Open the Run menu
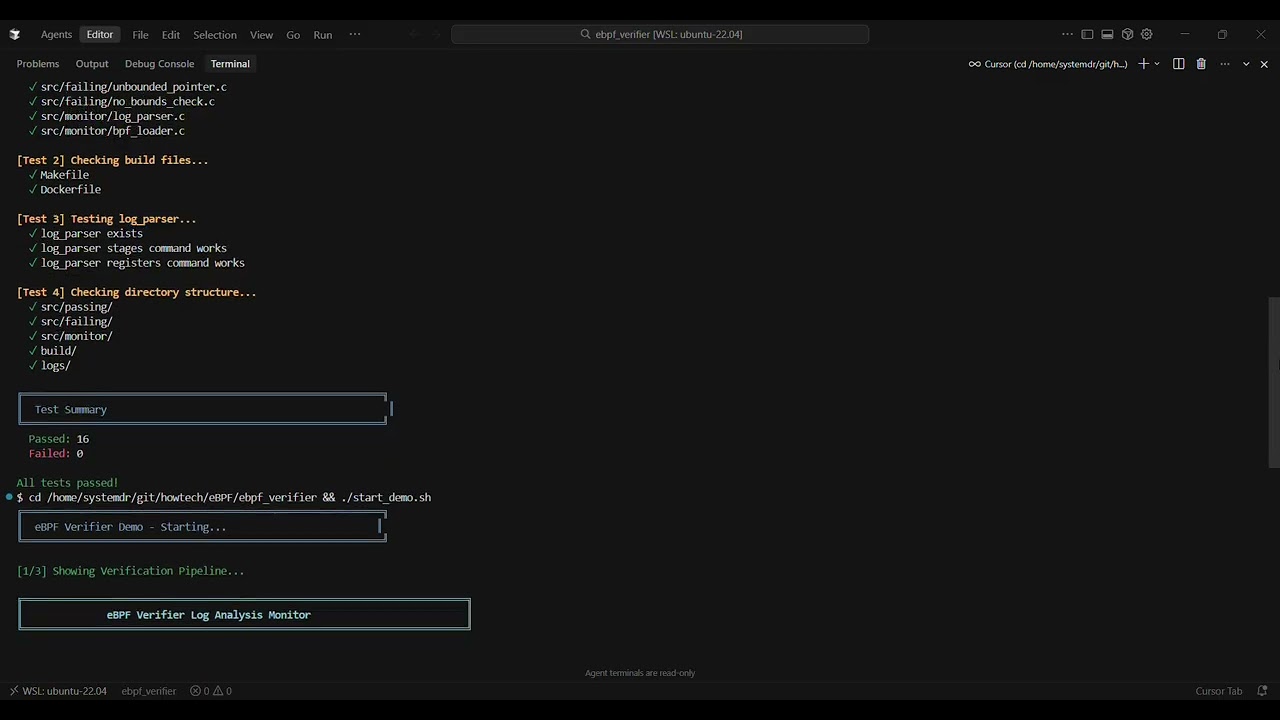1280x720 pixels. [322, 34]
